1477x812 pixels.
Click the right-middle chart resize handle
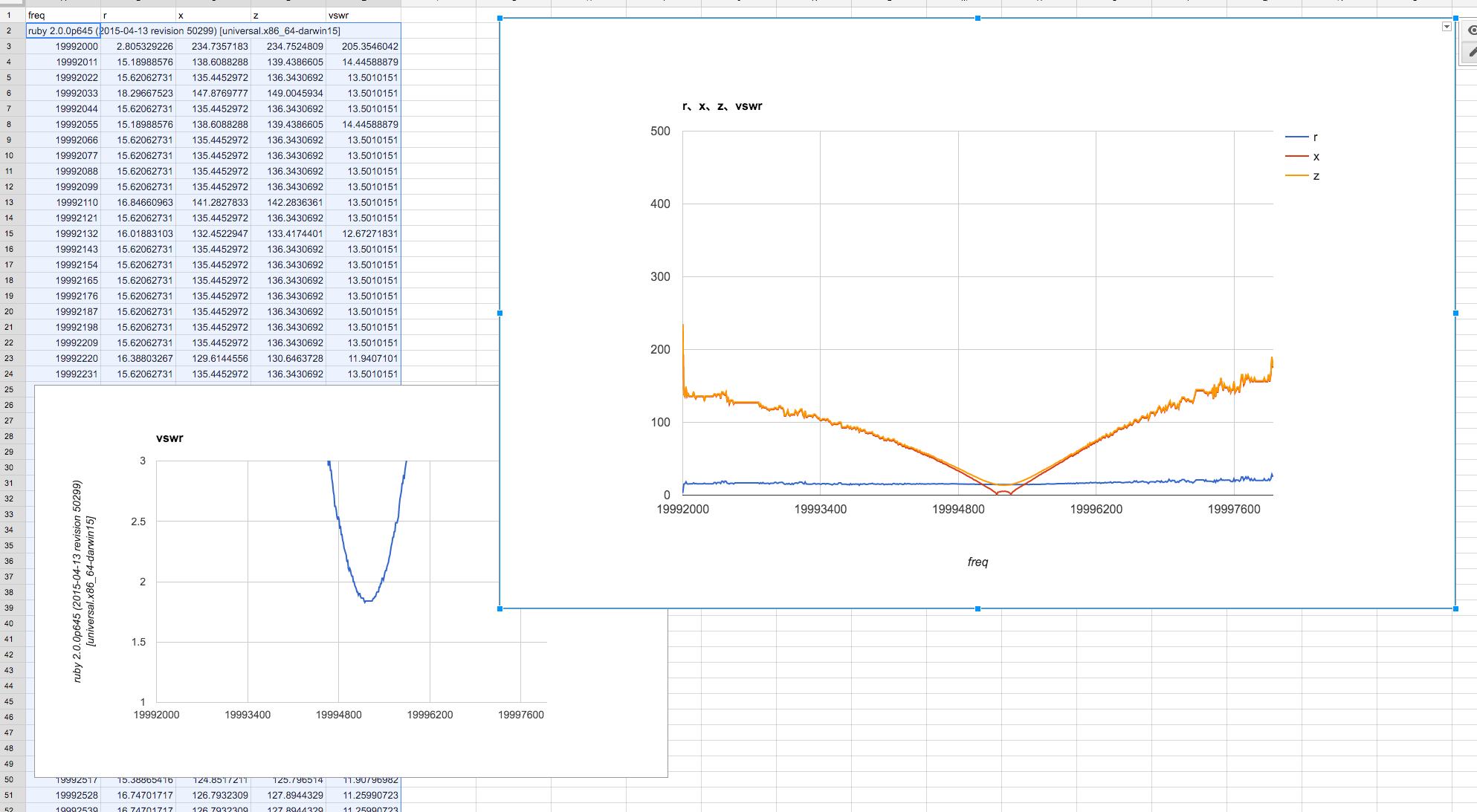(1455, 313)
